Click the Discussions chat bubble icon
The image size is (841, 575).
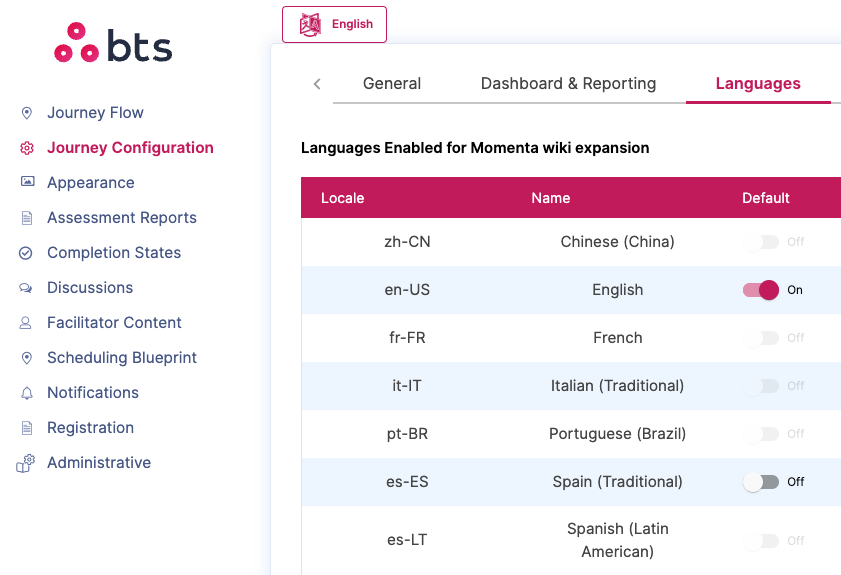point(26,288)
